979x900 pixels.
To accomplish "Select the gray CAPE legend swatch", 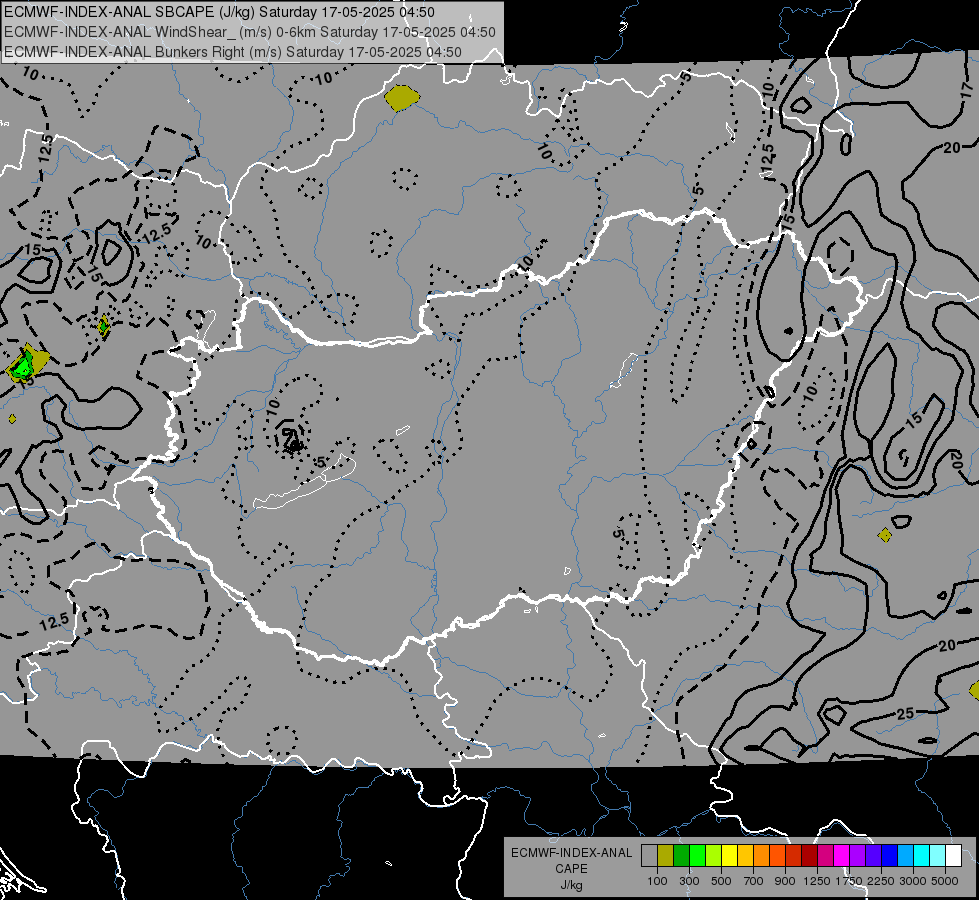I will pos(649,855).
